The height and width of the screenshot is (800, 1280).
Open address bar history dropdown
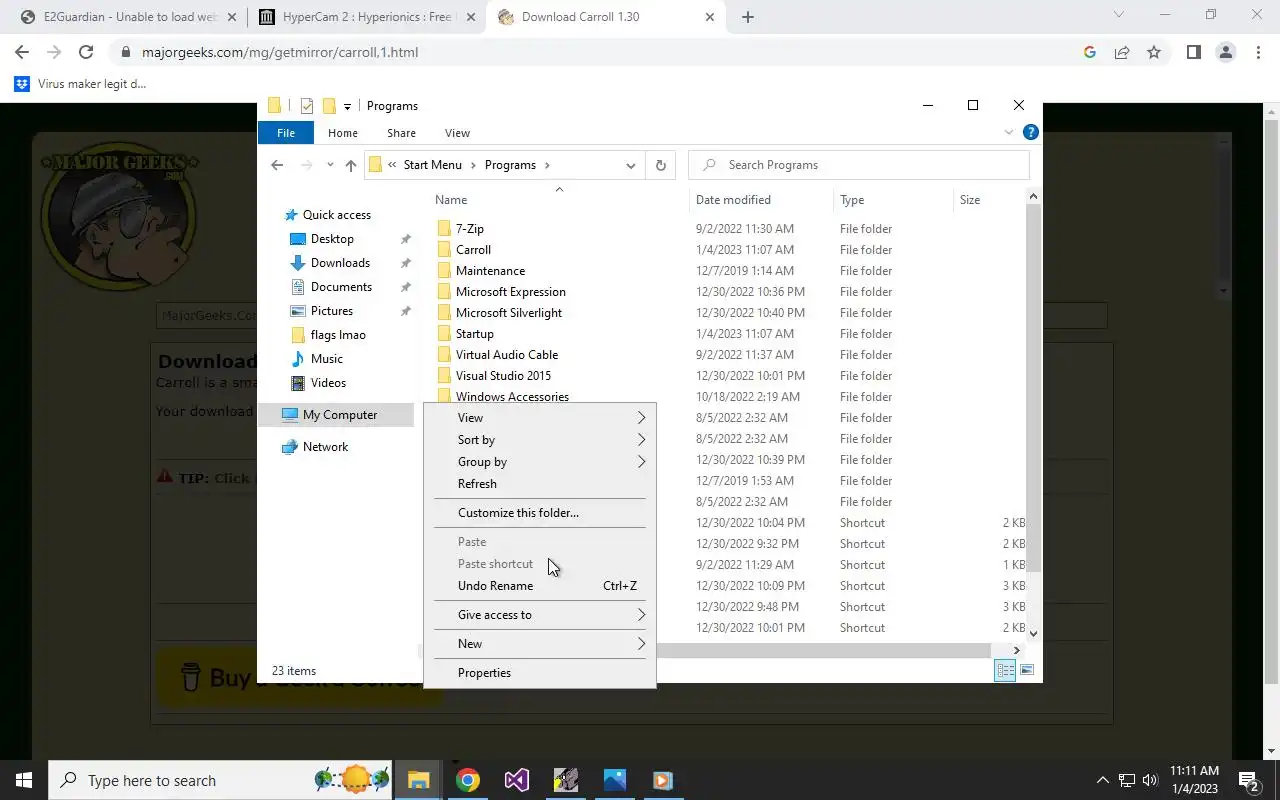[x=631, y=165]
